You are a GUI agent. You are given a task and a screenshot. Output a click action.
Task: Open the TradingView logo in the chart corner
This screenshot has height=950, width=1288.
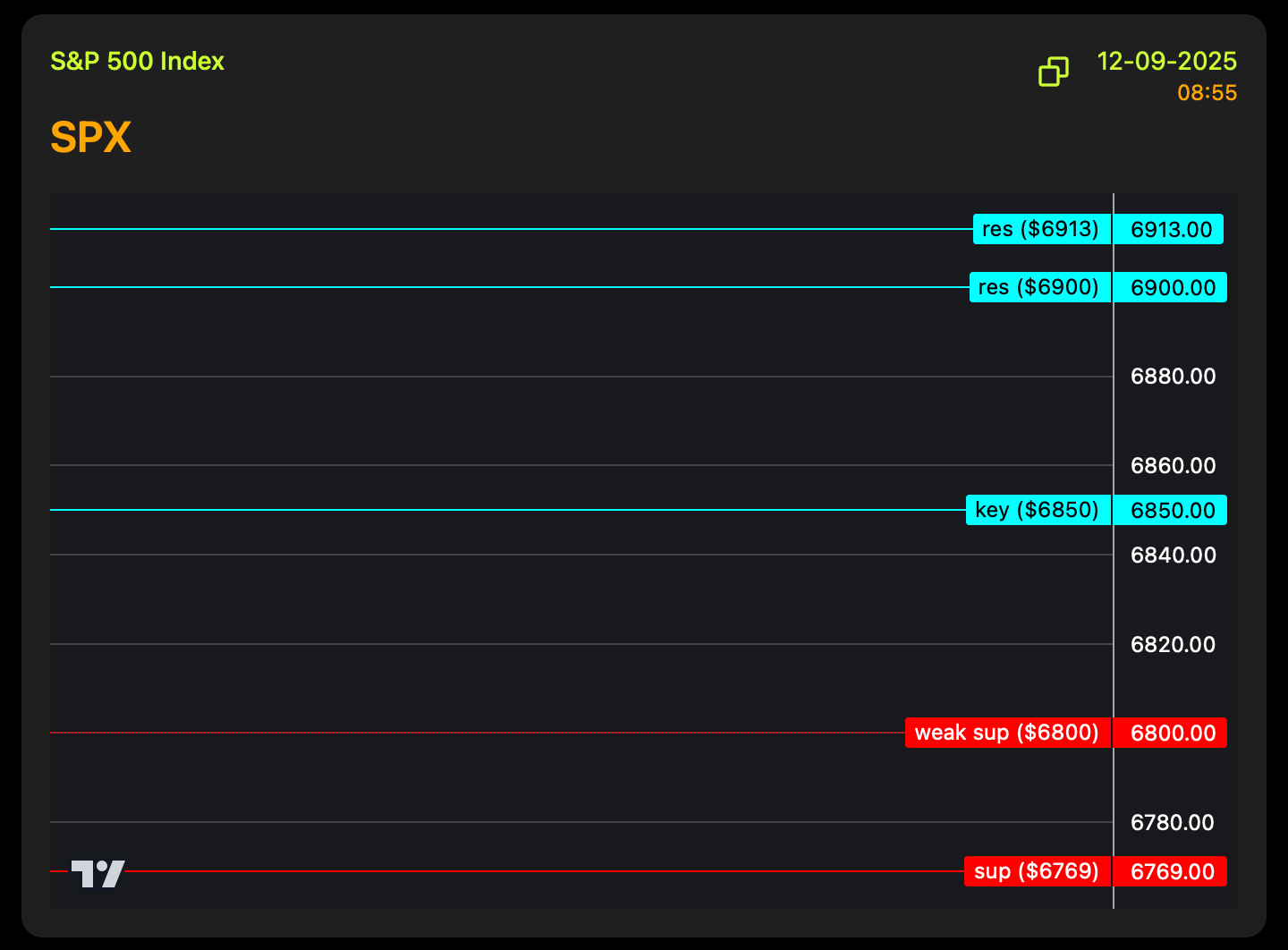[x=97, y=874]
